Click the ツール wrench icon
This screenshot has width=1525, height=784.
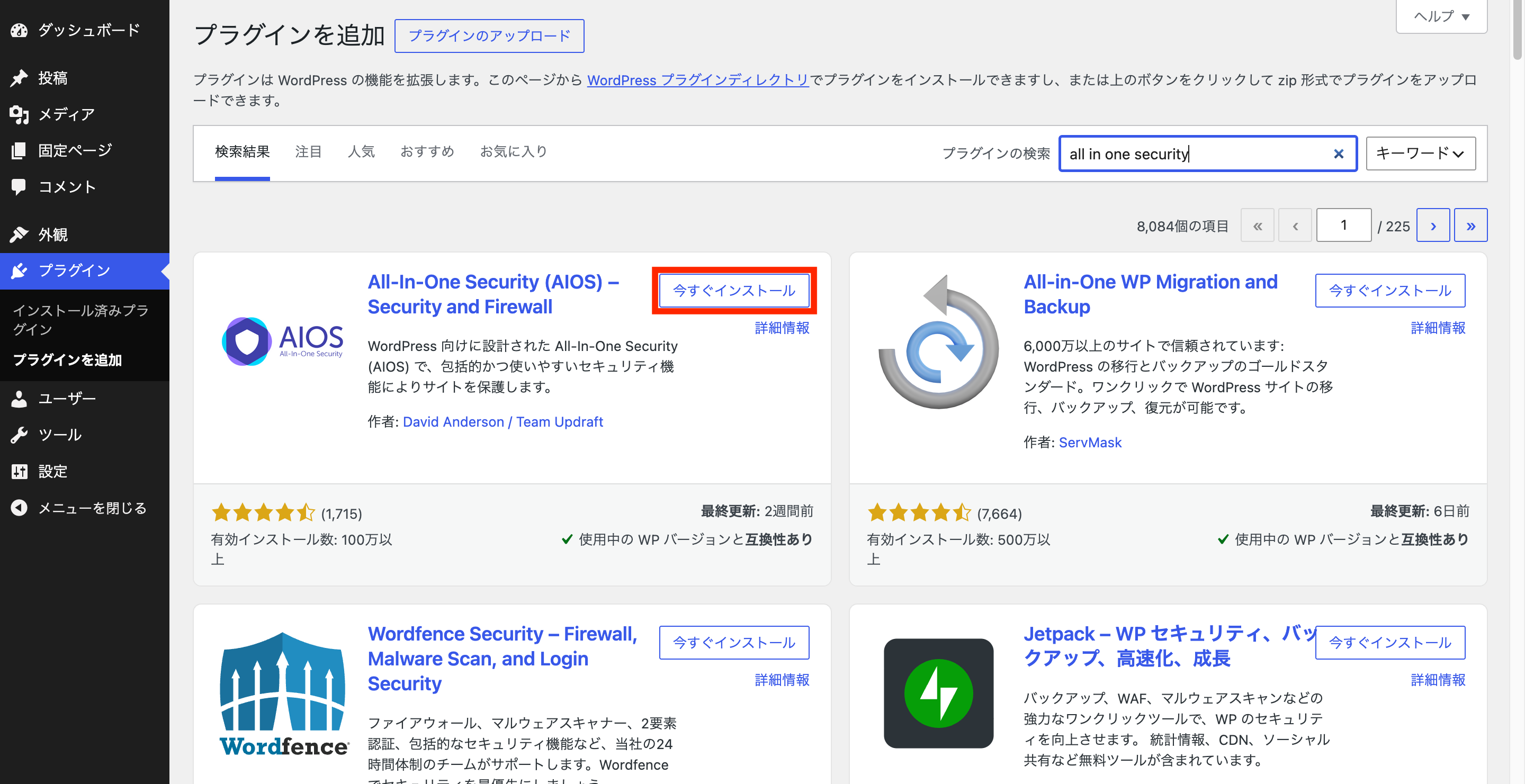pyautogui.click(x=19, y=435)
